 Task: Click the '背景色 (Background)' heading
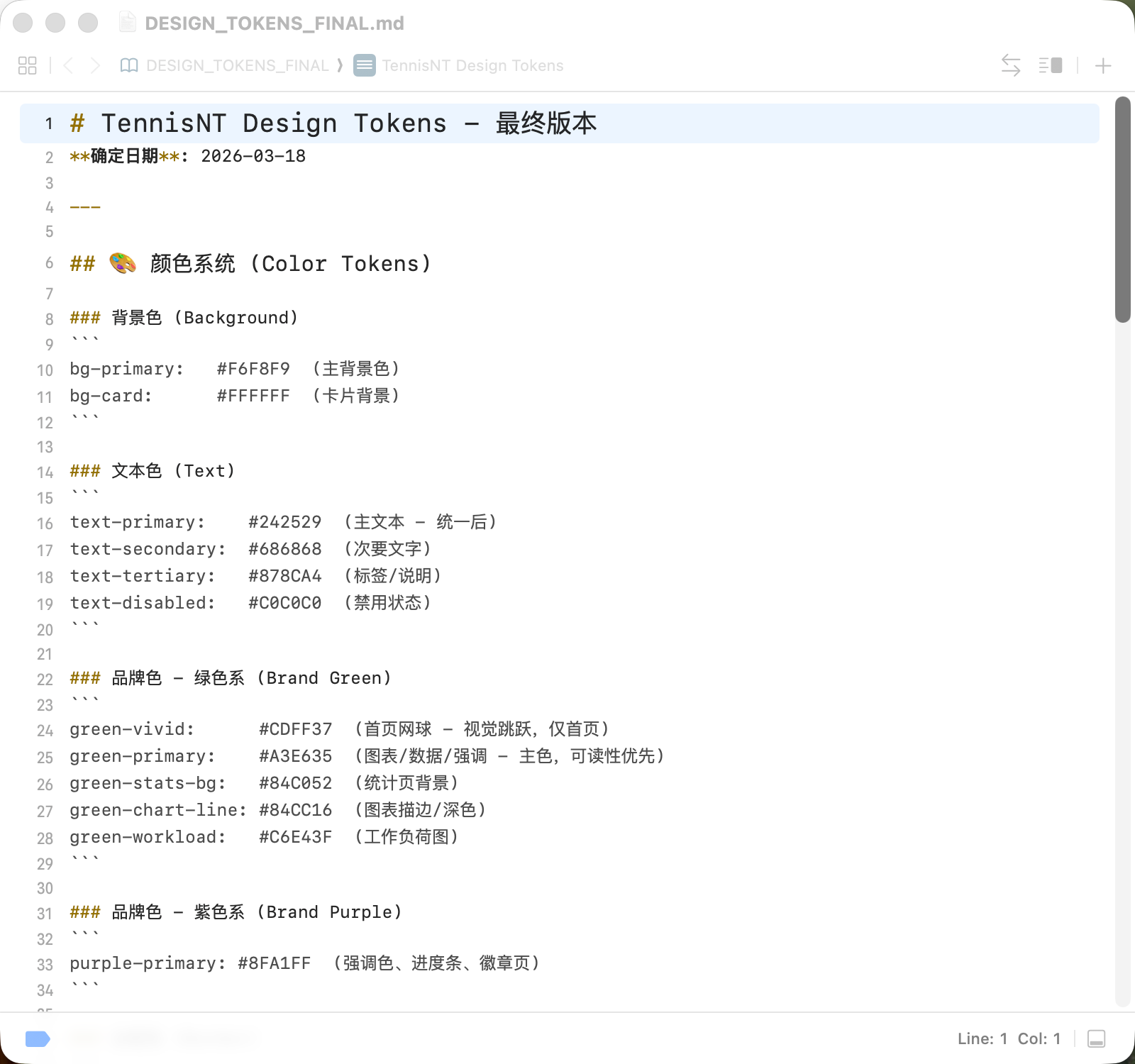click(x=205, y=318)
